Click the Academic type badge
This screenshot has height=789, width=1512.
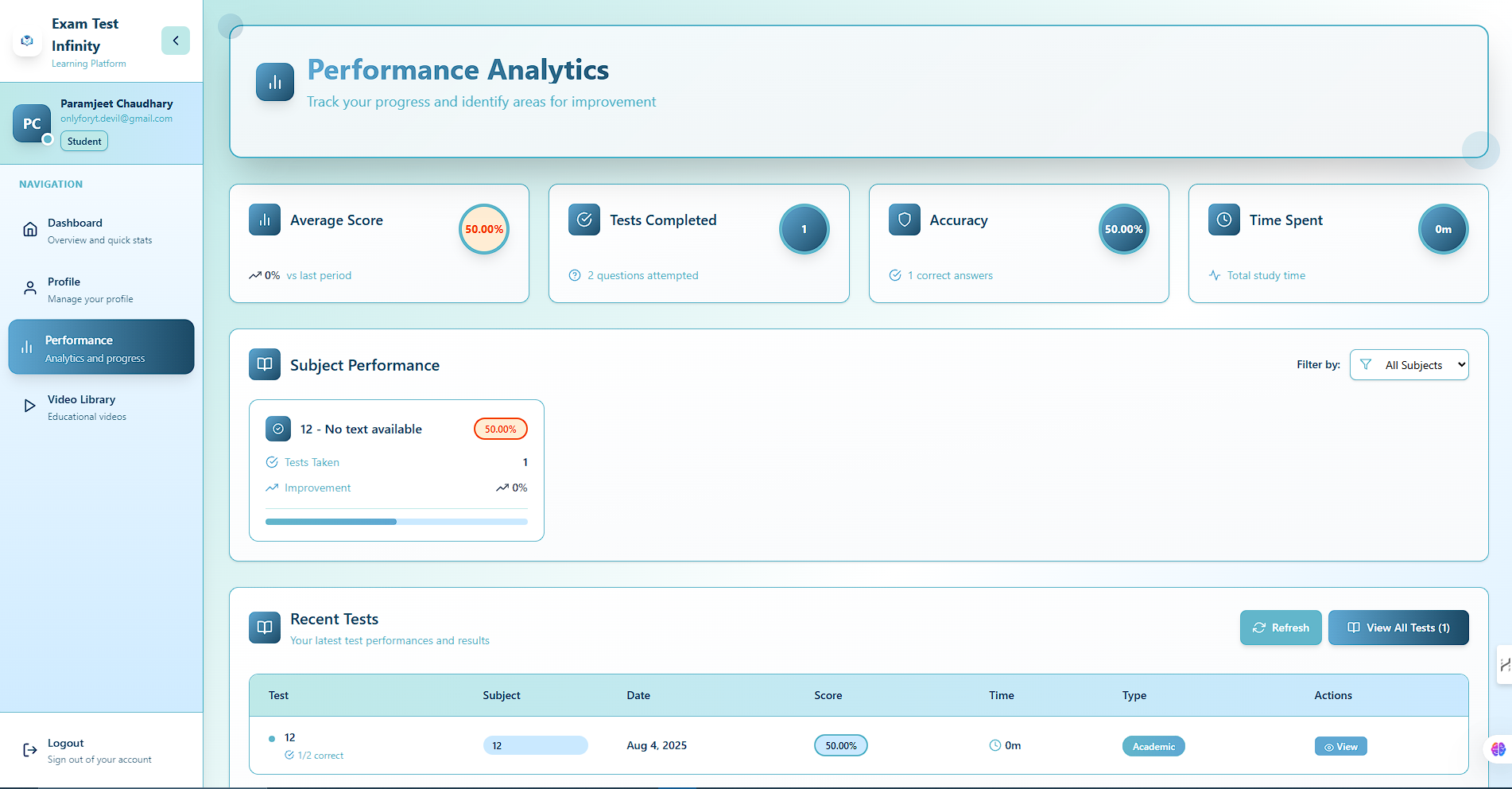point(1153,746)
